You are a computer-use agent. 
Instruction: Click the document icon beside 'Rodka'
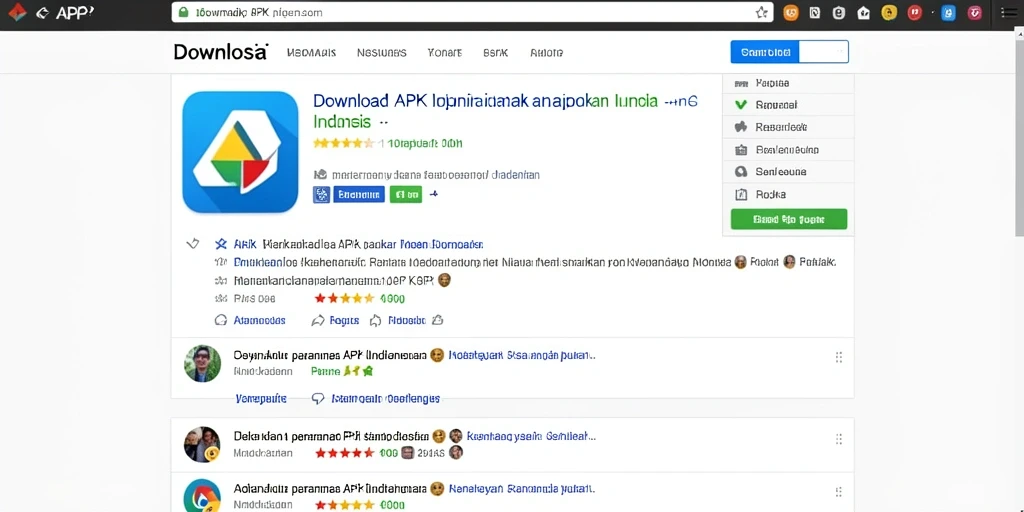coord(741,194)
